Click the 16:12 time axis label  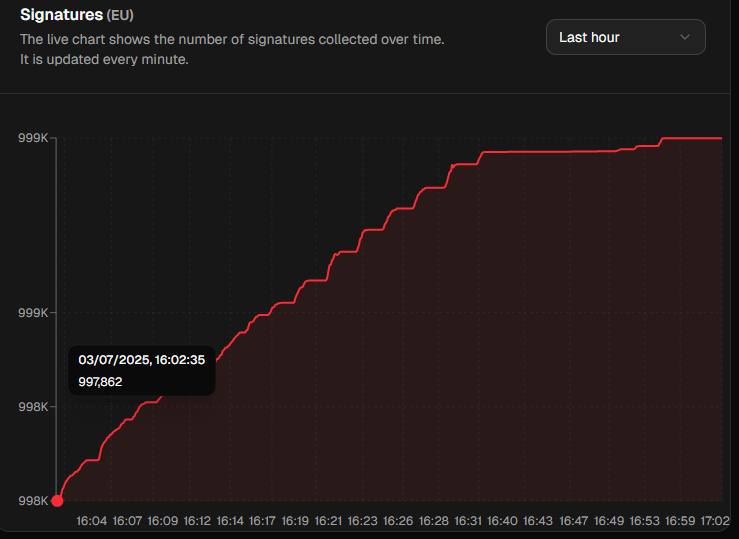pyautogui.click(x=197, y=521)
